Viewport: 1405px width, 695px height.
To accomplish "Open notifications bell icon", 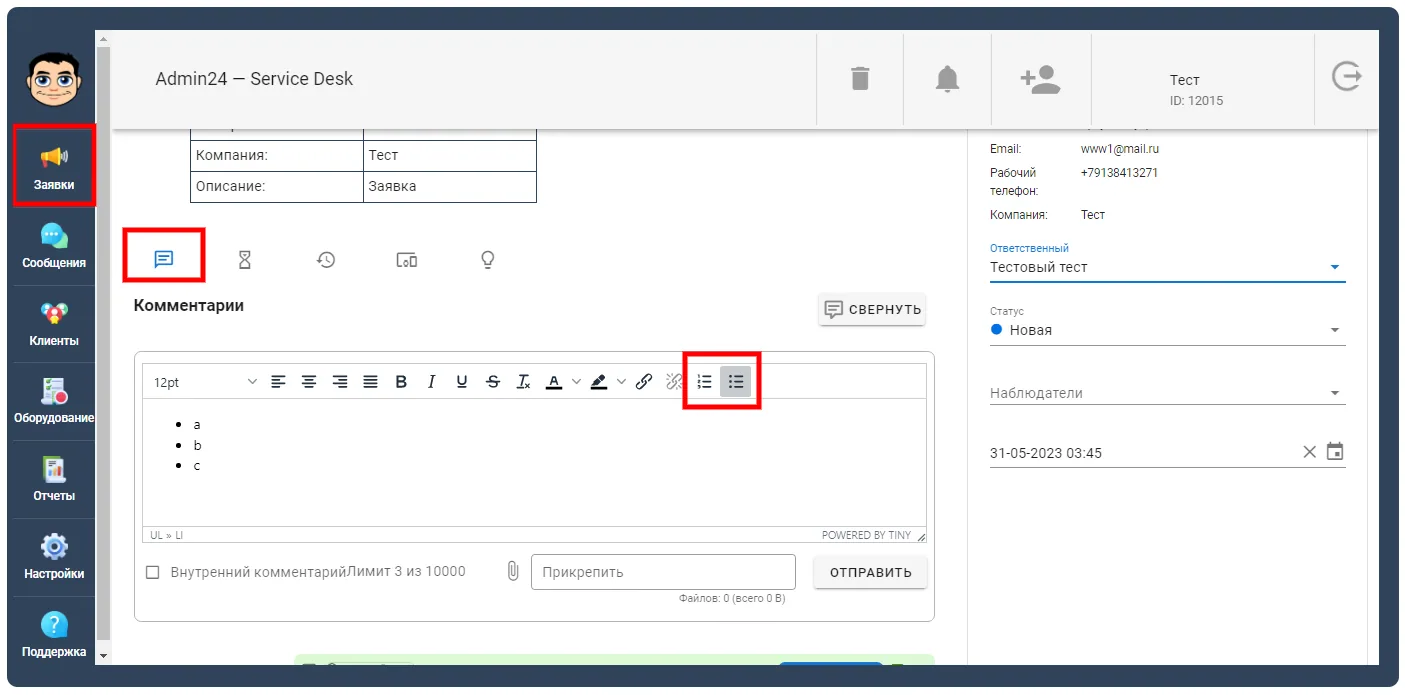I will 947,79.
